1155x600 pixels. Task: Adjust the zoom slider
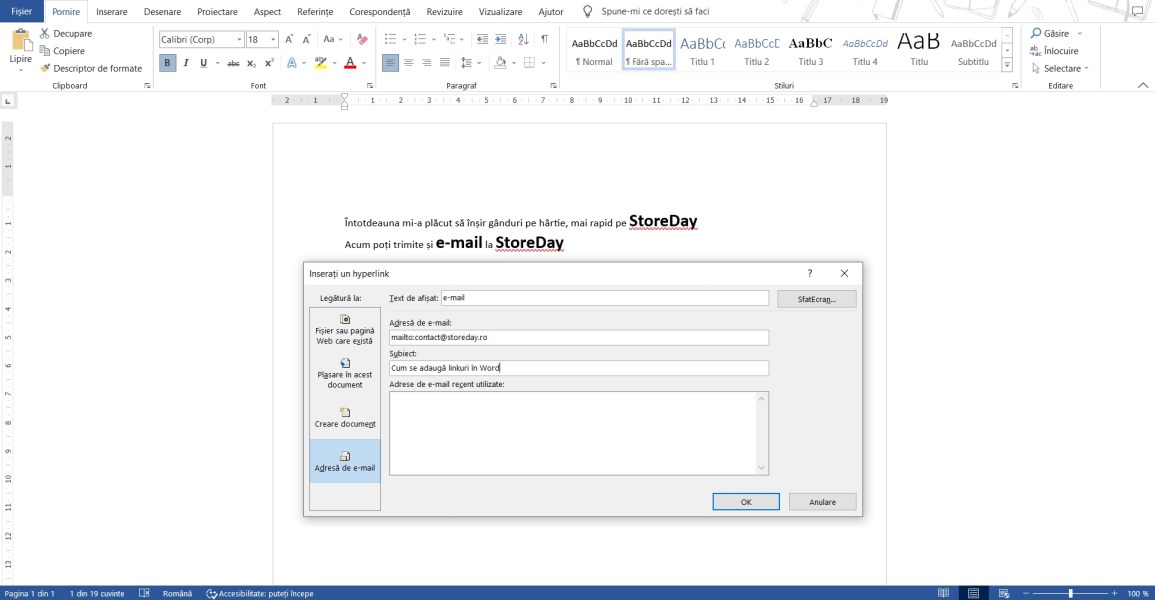point(1070,593)
